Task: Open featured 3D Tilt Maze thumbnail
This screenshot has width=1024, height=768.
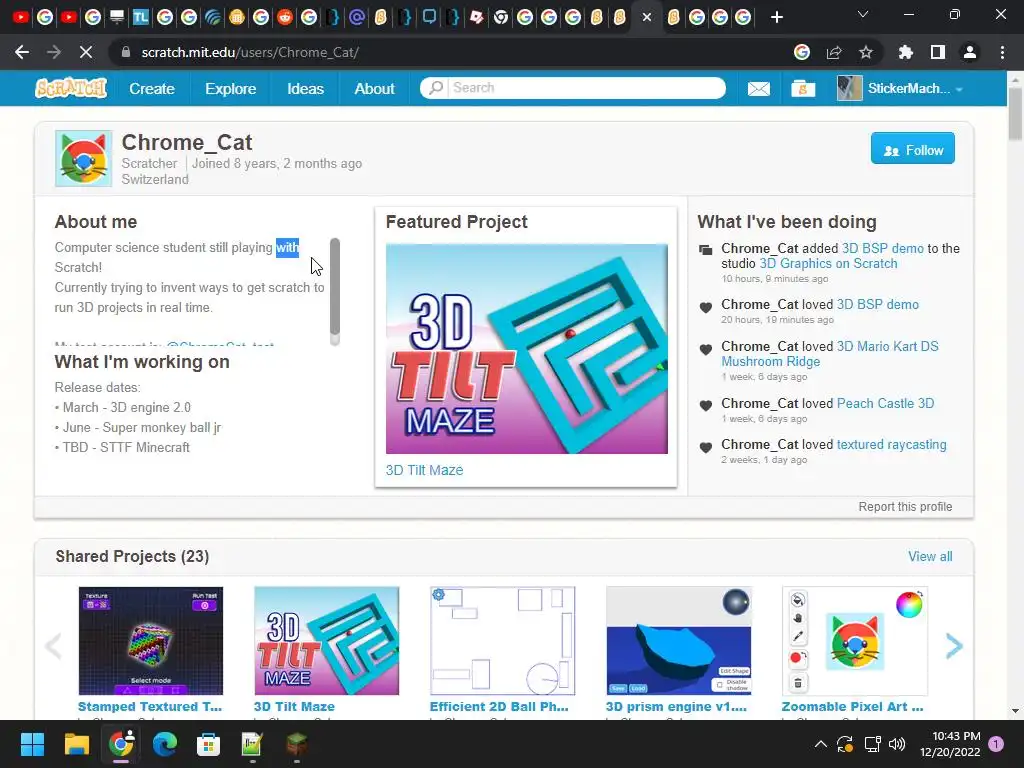Action: click(x=527, y=349)
